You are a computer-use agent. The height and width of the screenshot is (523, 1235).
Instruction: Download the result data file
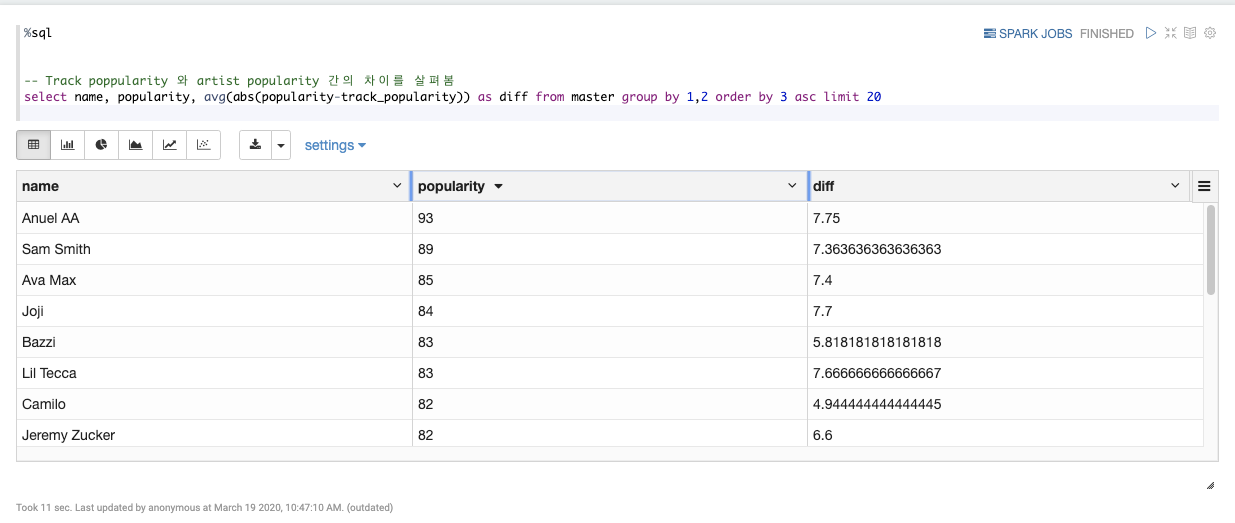coord(256,145)
